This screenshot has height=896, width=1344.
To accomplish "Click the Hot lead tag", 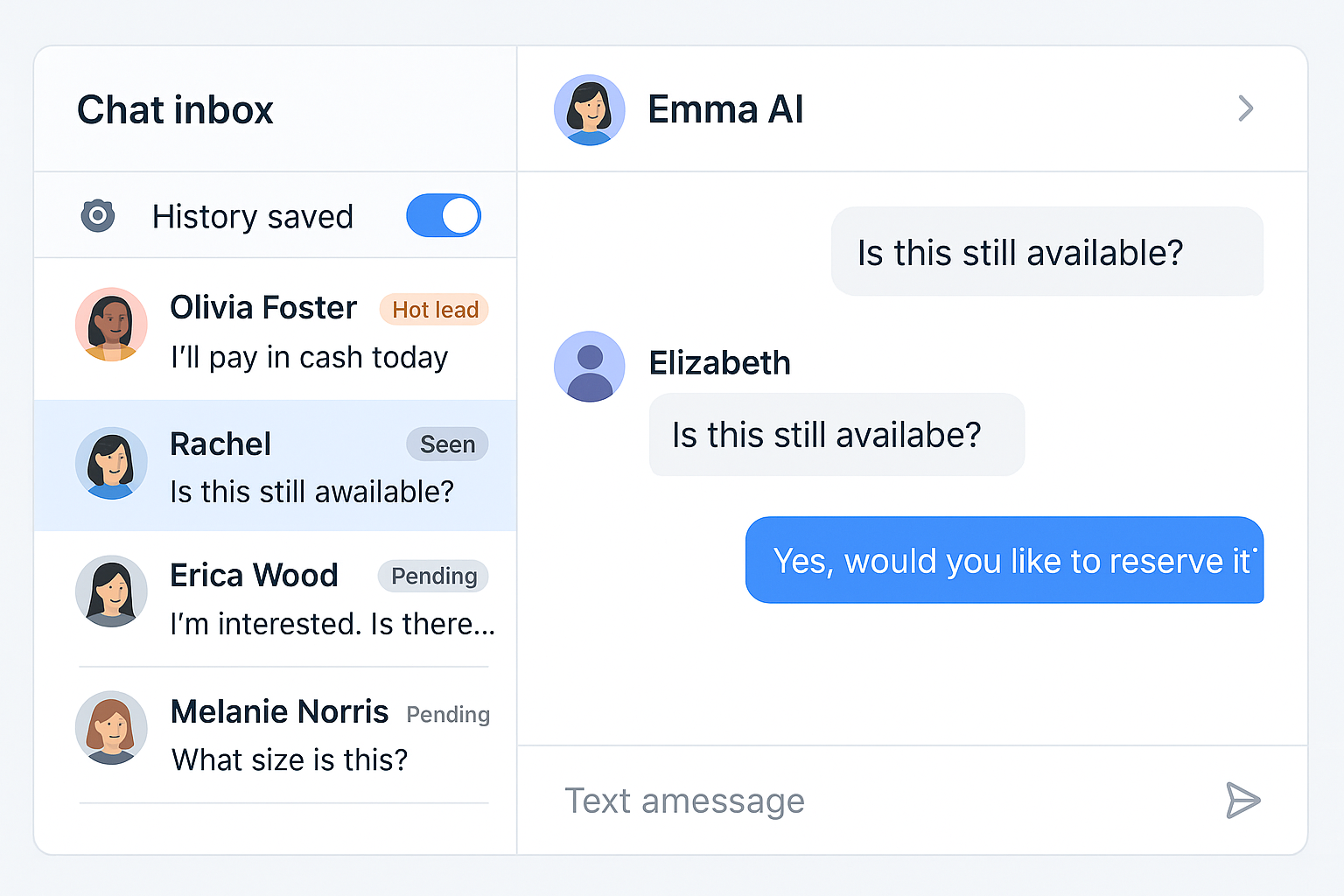I will click(434, 310).
